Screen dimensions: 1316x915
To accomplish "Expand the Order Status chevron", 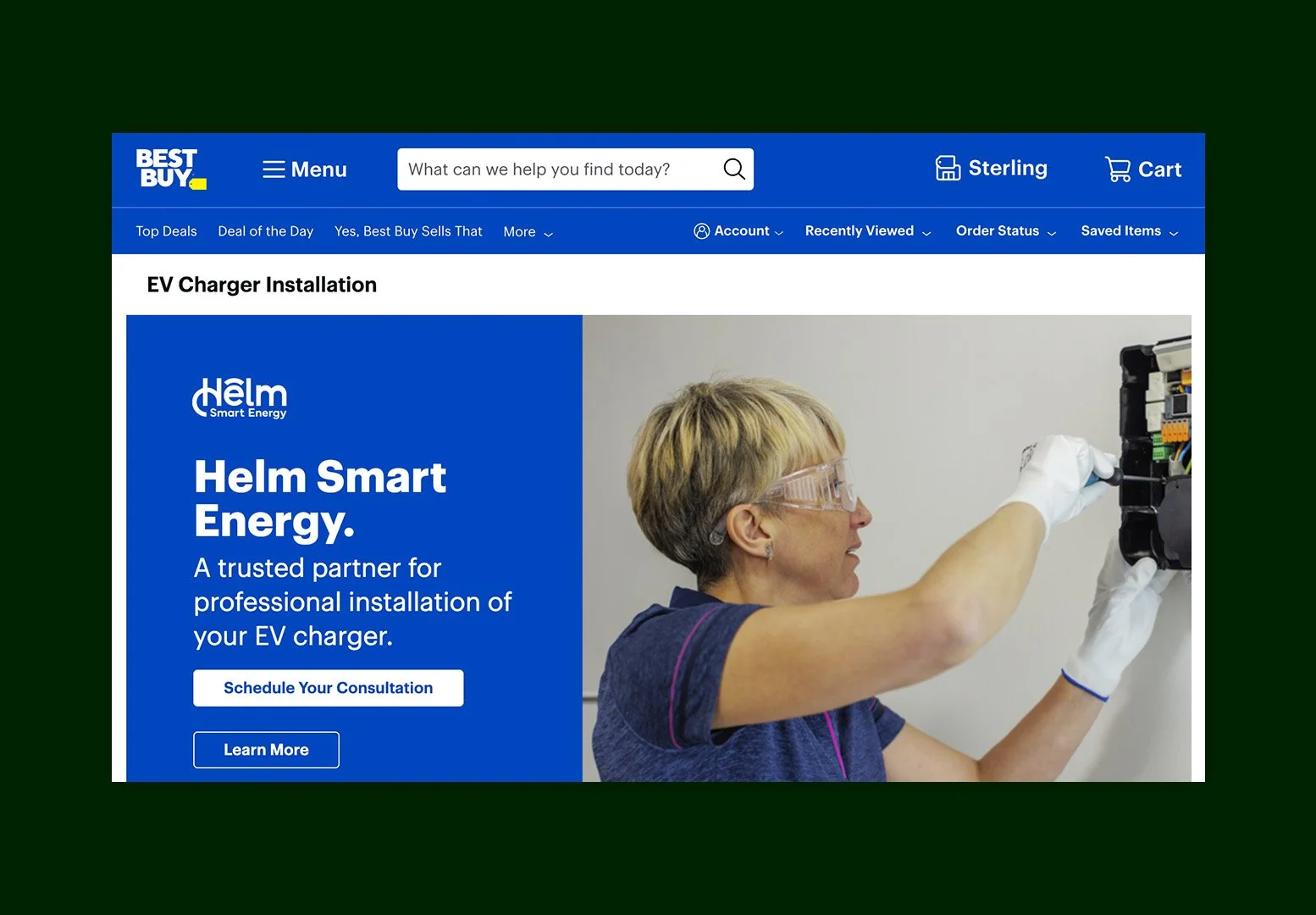I will click(x=1052, y=233).
